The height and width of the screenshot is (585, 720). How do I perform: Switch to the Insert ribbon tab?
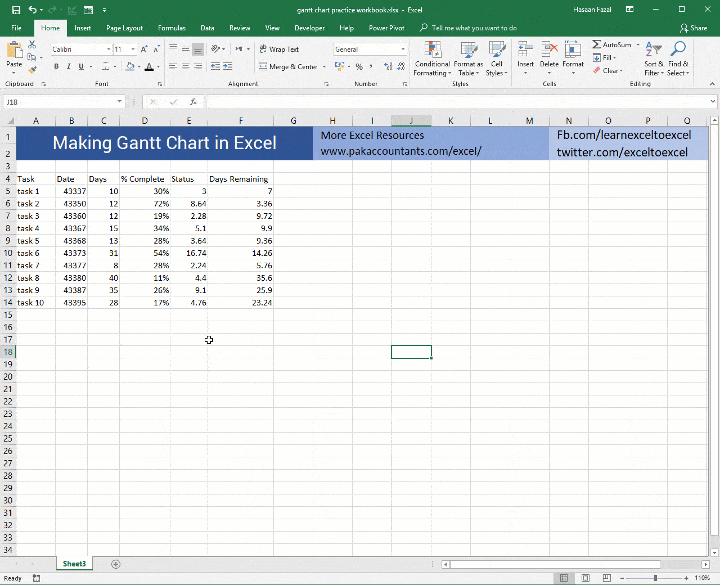coord(83,28)
